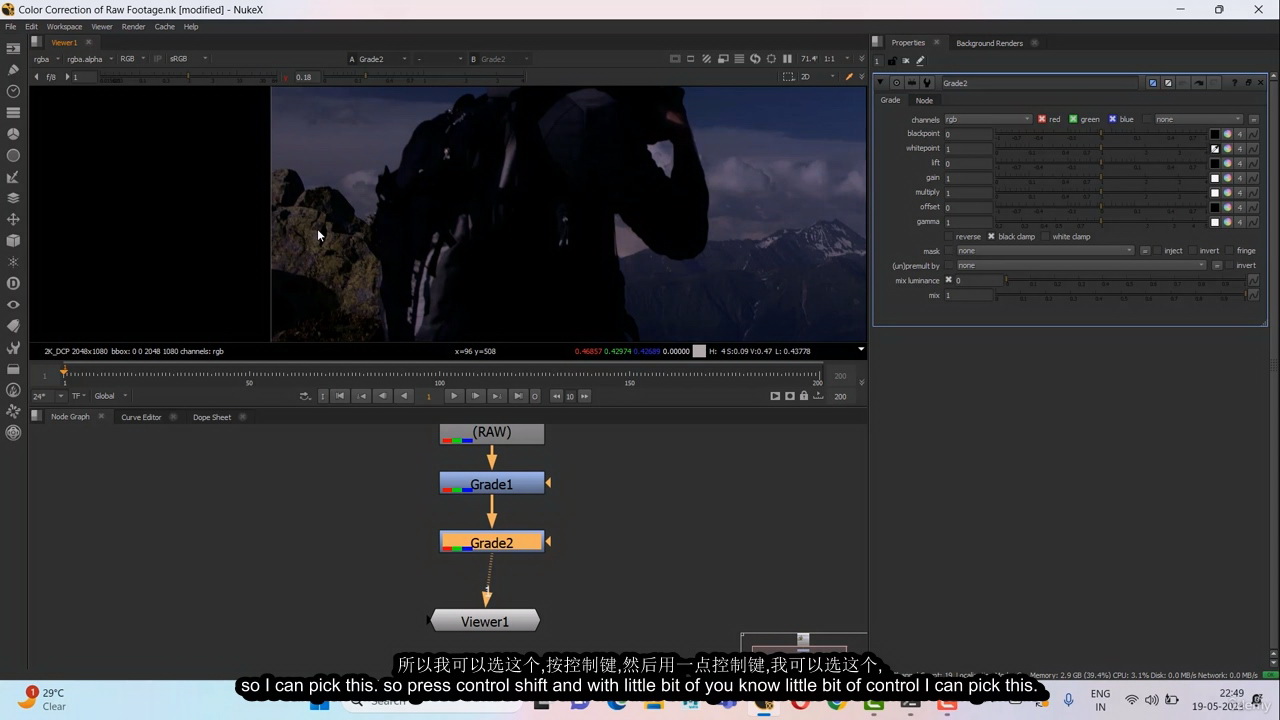Disable the black clamp checkbox

pos(991,237)
